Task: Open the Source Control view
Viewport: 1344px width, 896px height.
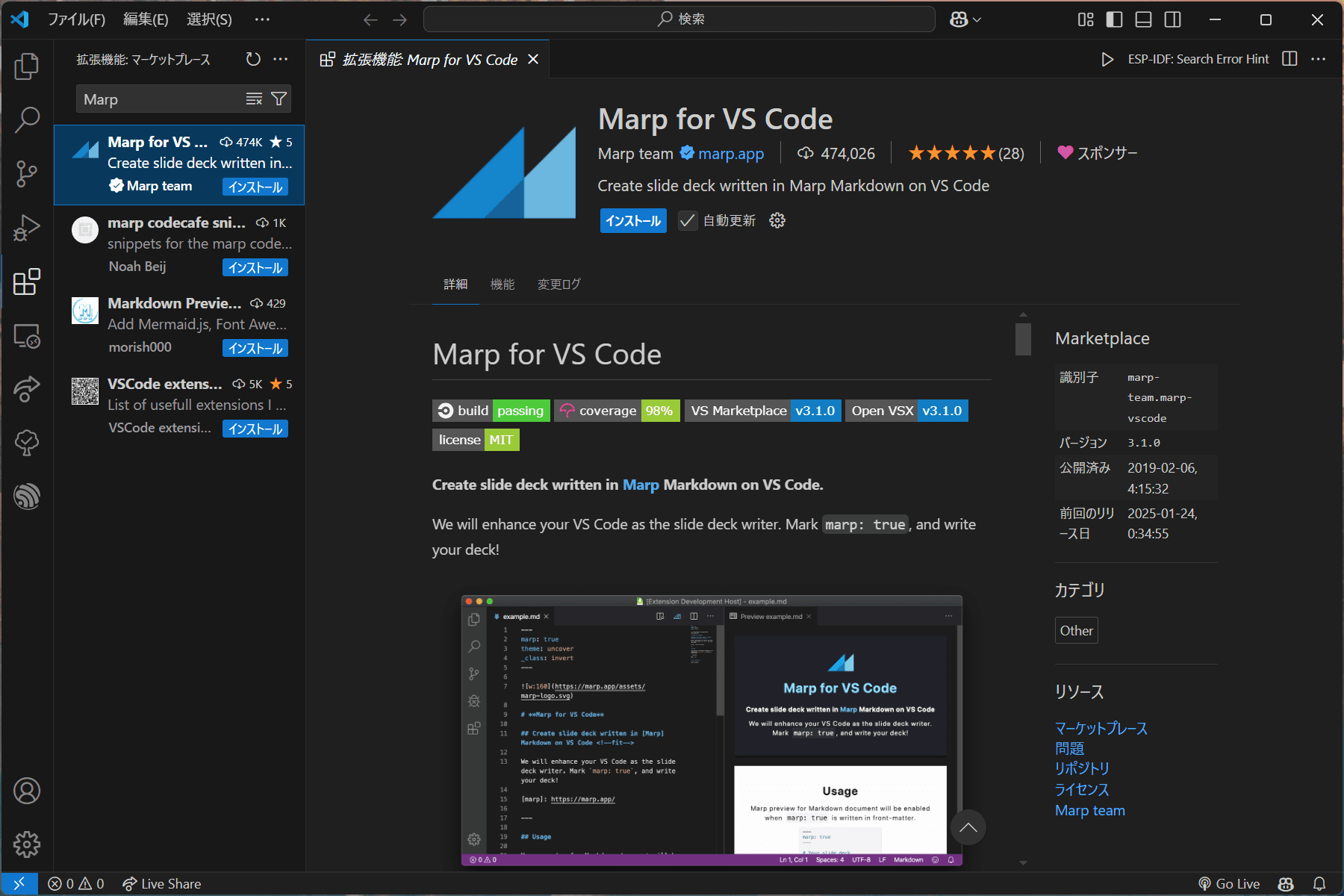Action: [27, 173]
